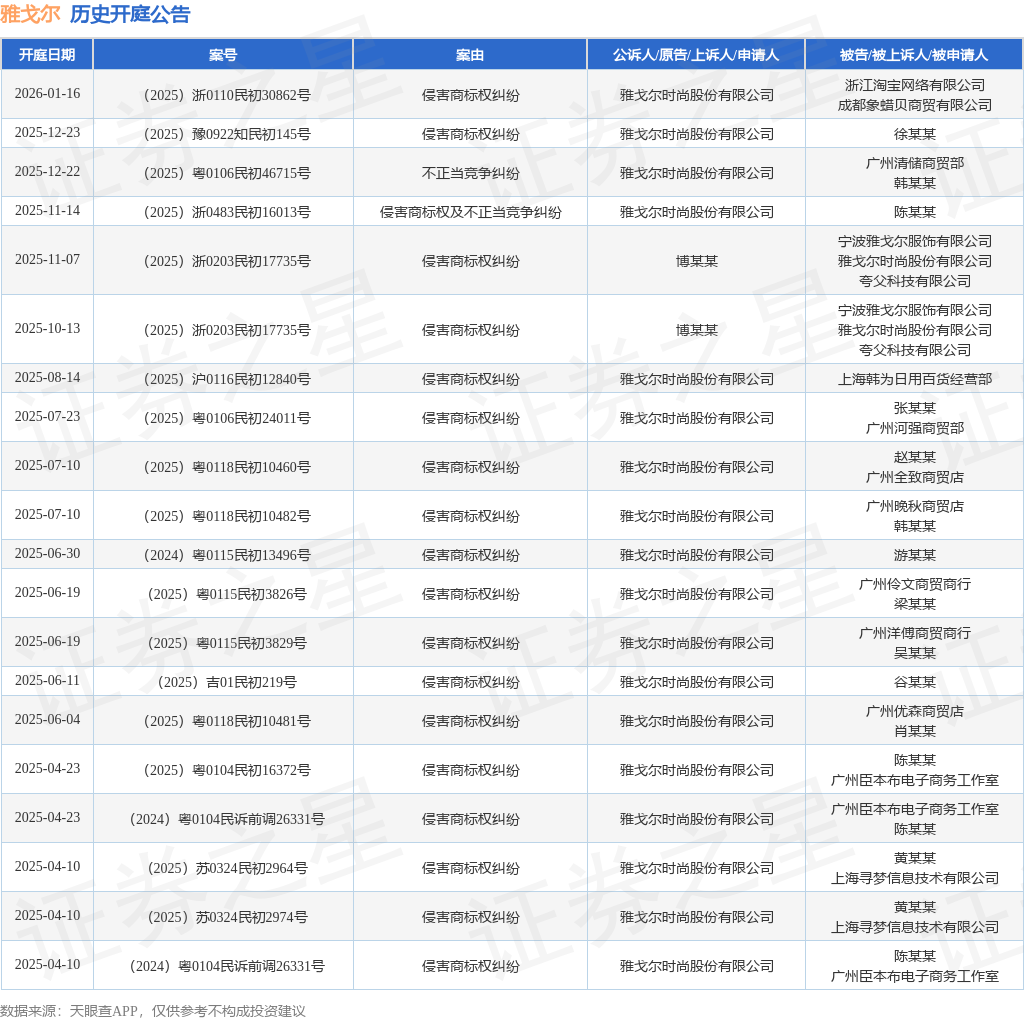Click 雅戈尔时尚股份有限公司 in 2025-06-11 row
Viewport: 1024px width, 1020px height.
coord(696,683)
